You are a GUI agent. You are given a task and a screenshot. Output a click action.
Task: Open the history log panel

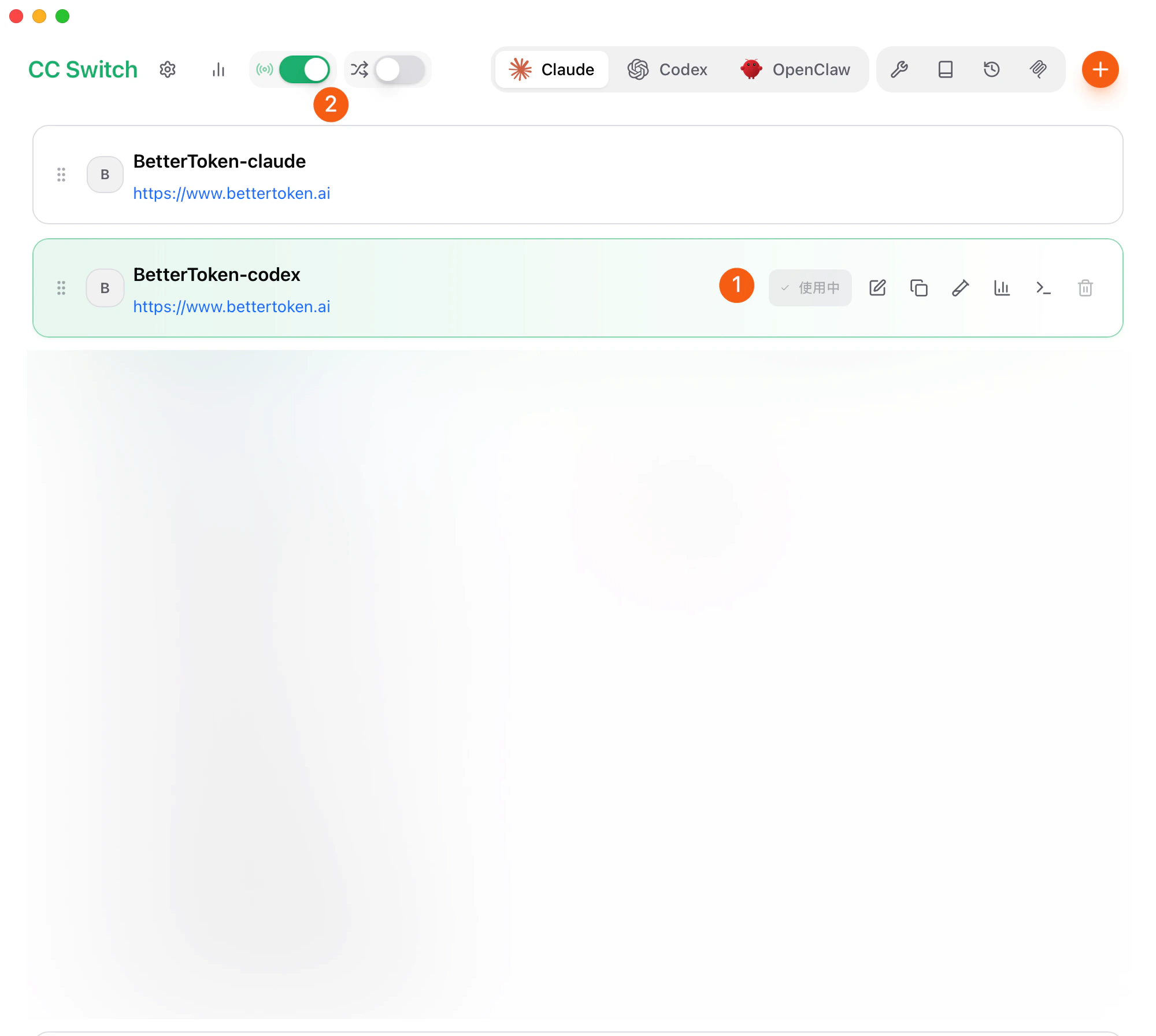(x=992, y=69)
